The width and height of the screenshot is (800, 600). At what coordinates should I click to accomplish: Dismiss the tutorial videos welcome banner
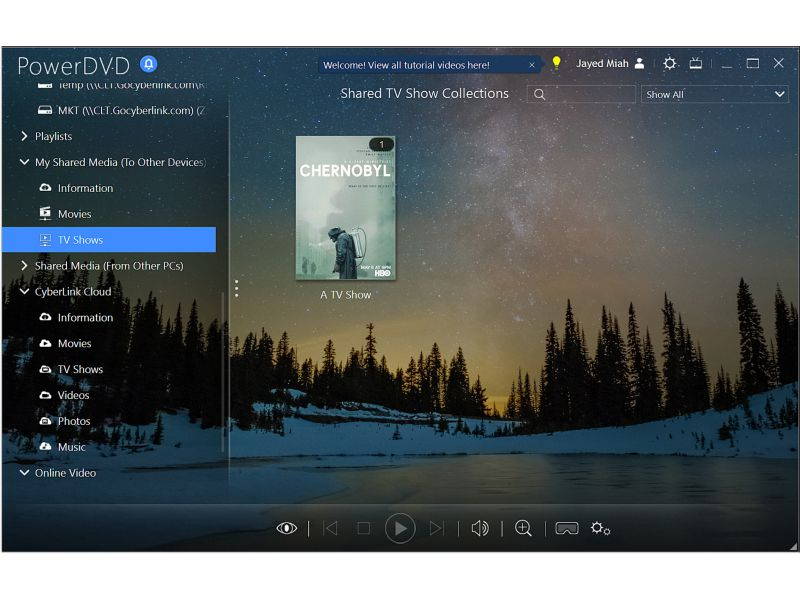pos(531,64)
